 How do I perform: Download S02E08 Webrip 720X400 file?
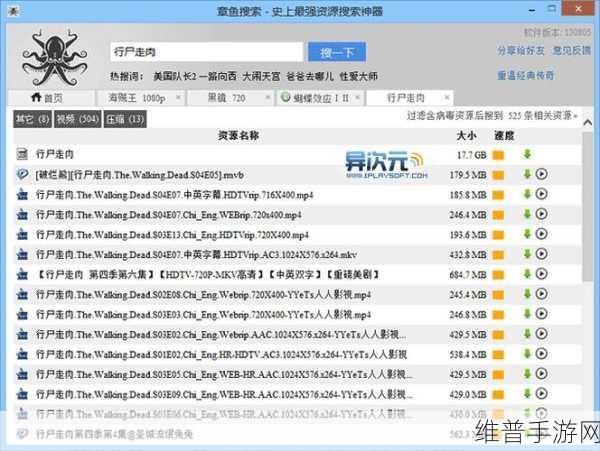(527, 293)
